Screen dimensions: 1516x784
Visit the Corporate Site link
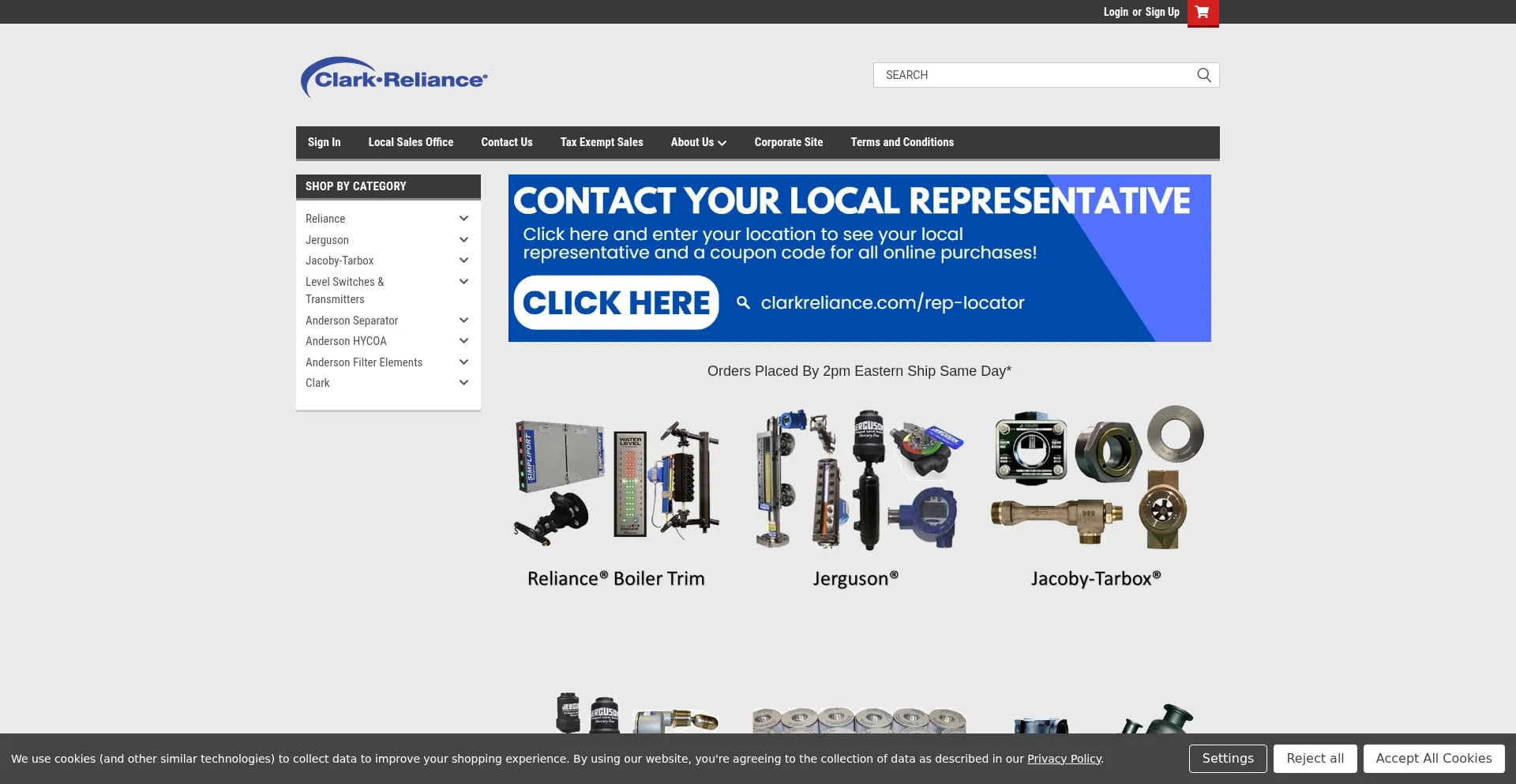click(788, 142)
